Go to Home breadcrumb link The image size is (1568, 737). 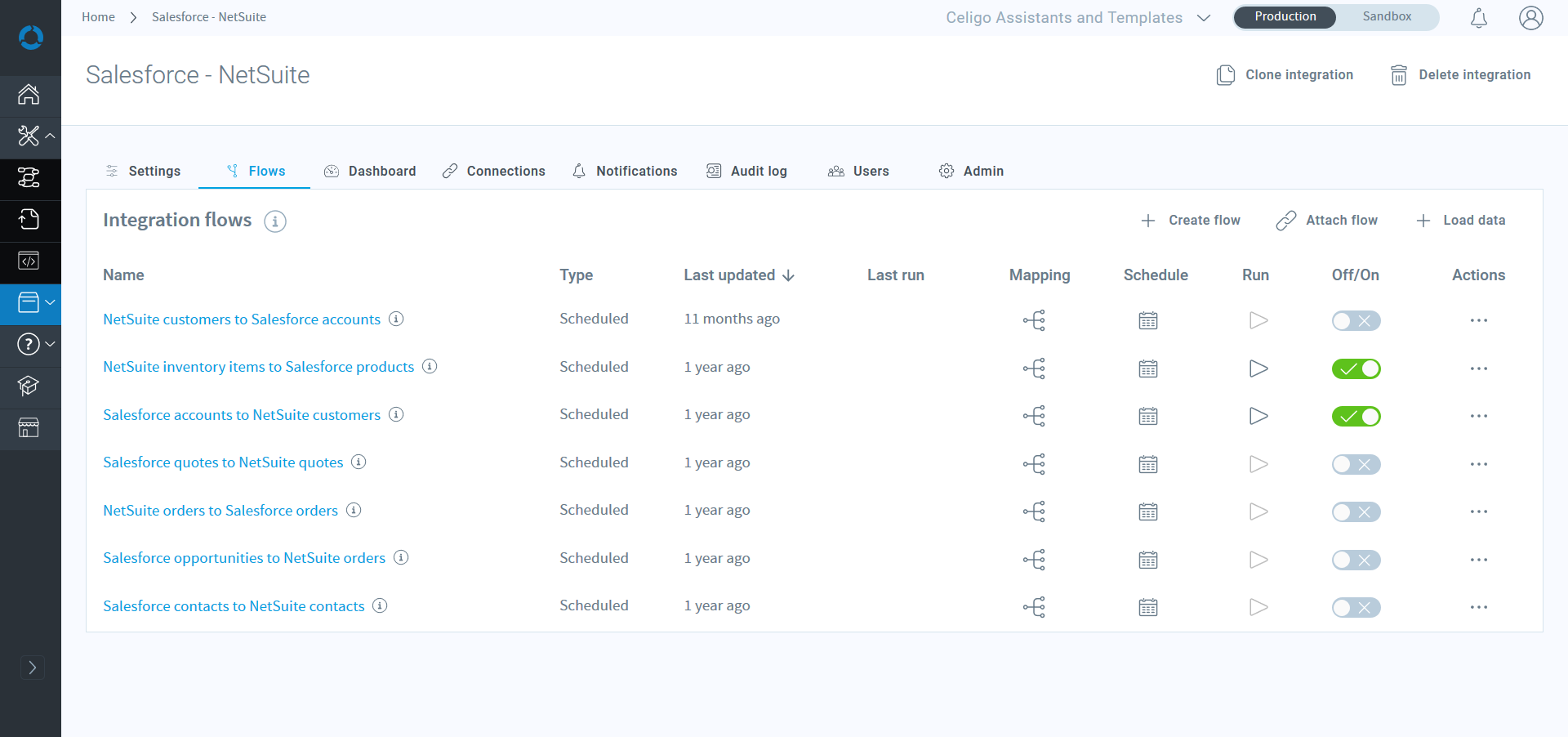[98, 17]
